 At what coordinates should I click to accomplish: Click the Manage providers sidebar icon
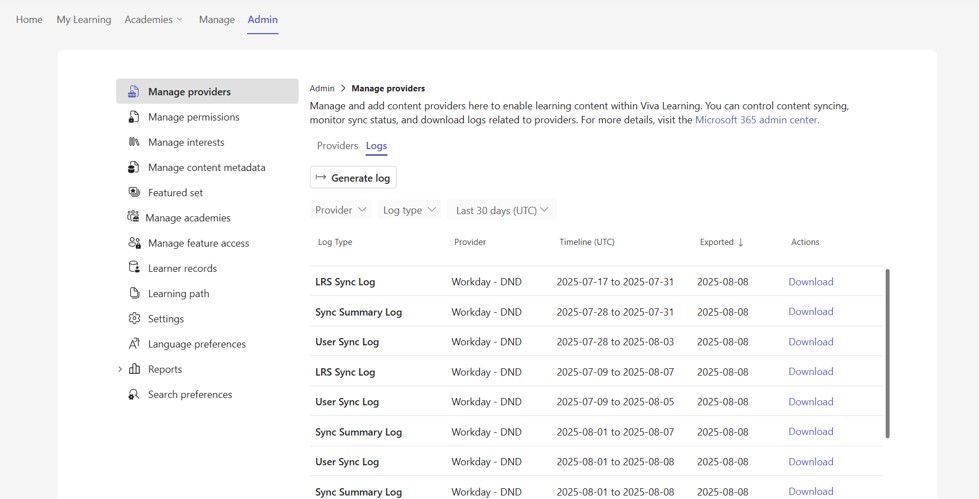coord(134,92)
